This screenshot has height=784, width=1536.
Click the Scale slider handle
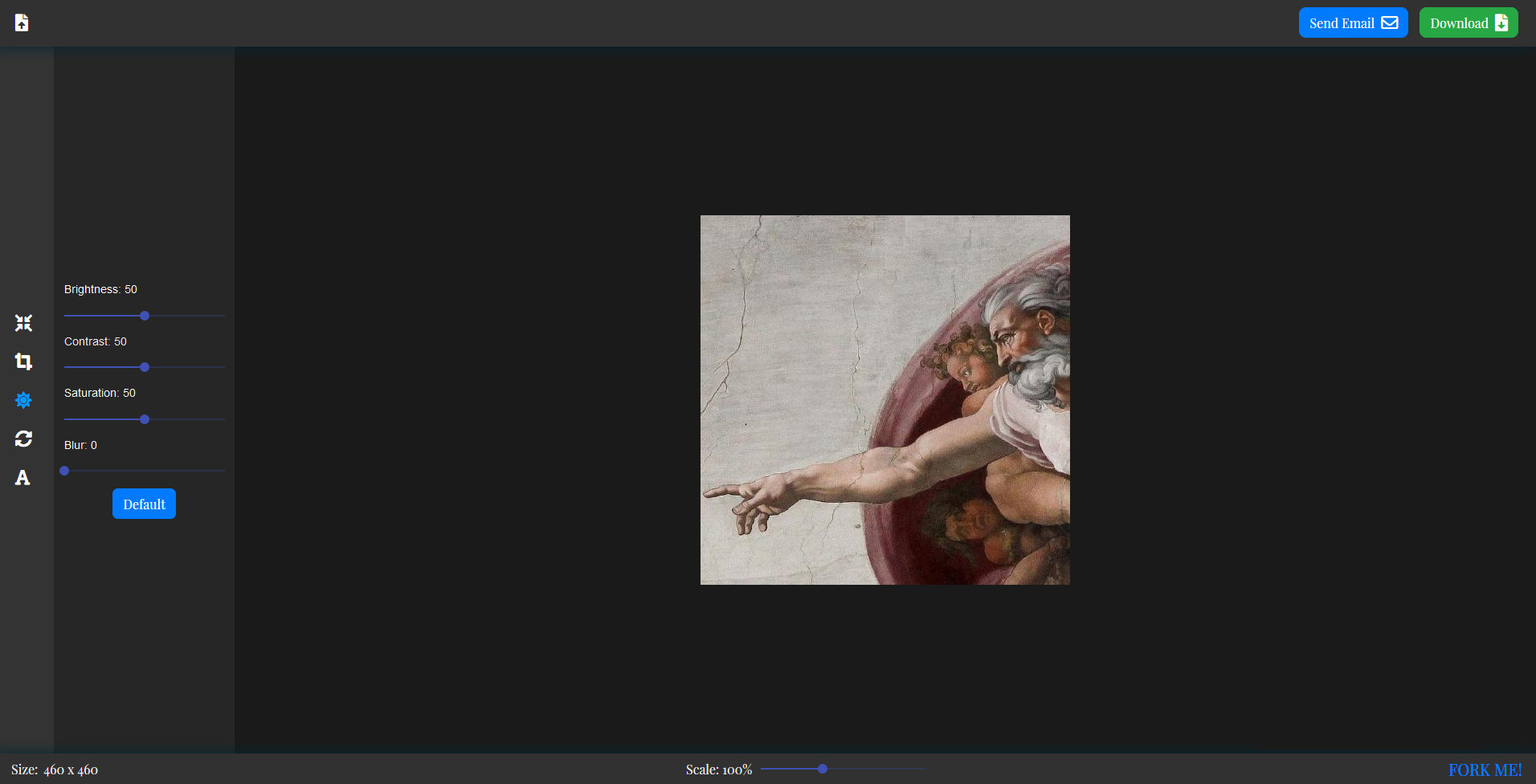click(x=823, y=769)
